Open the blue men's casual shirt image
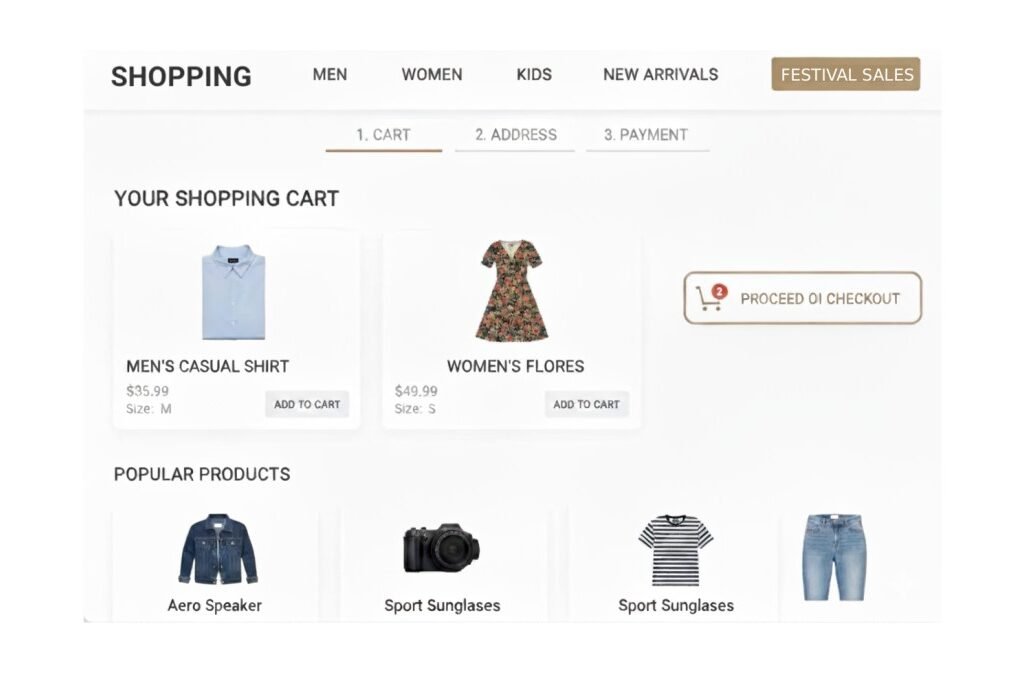This screenshot has height=695, width=1010. 234,293
